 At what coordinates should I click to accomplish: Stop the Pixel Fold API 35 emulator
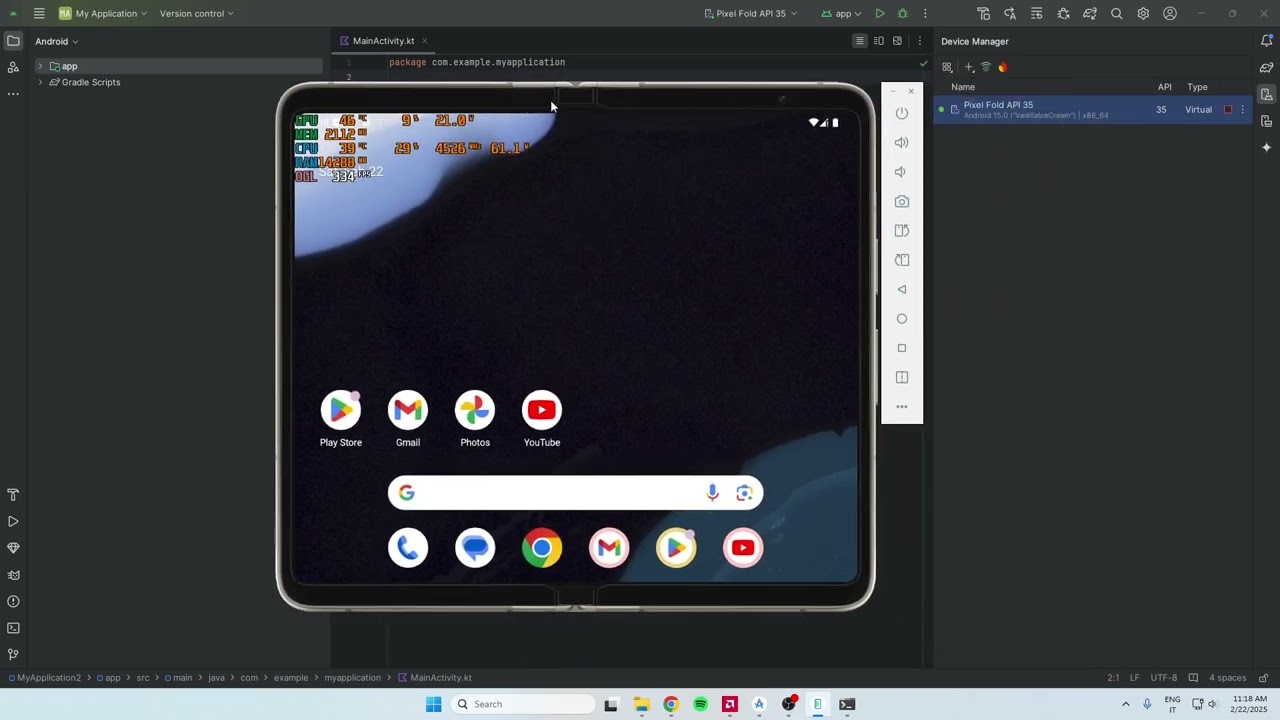(1228, 110)
